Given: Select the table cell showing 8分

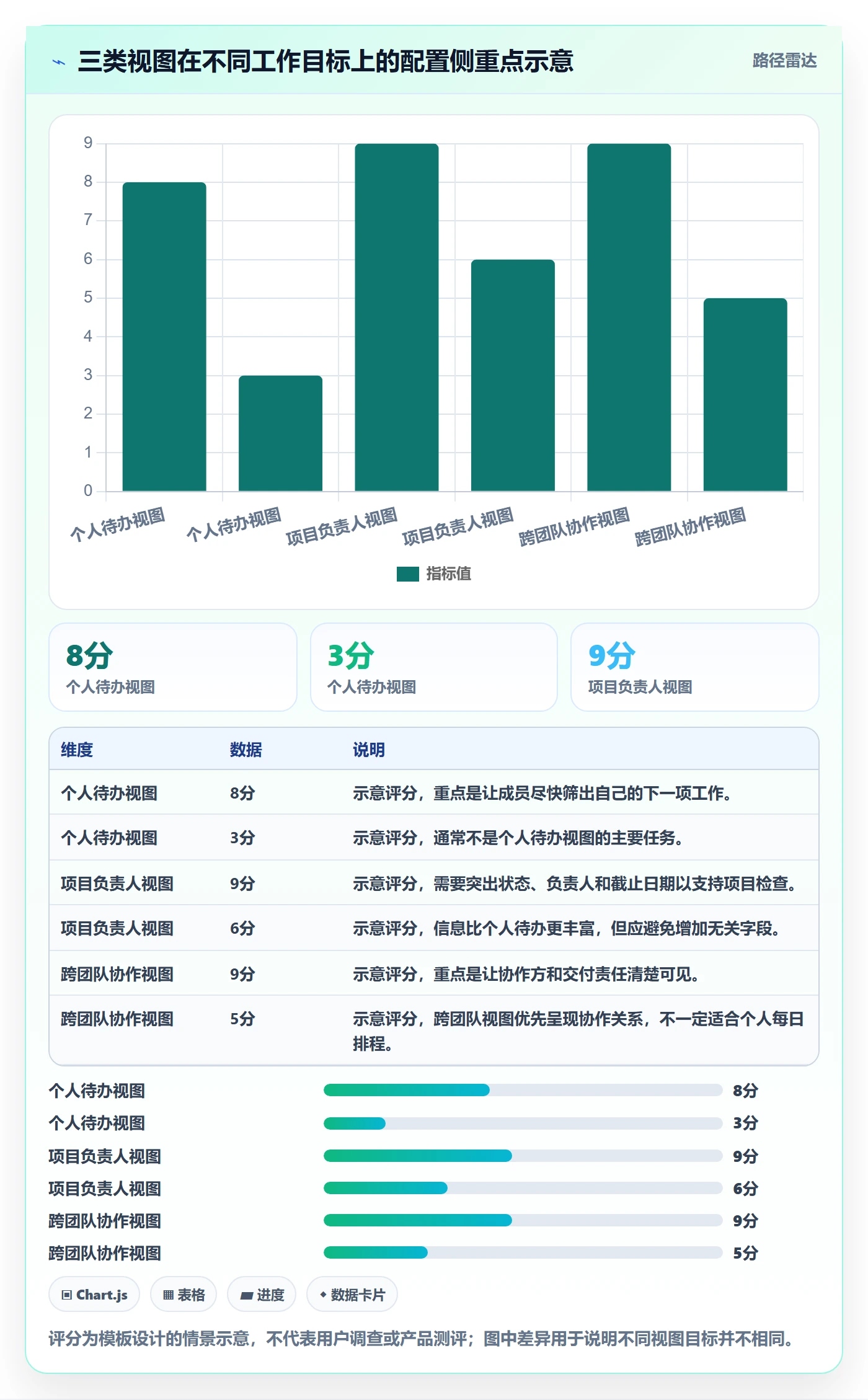Looking at the screenshot, I should click(242, 794).
